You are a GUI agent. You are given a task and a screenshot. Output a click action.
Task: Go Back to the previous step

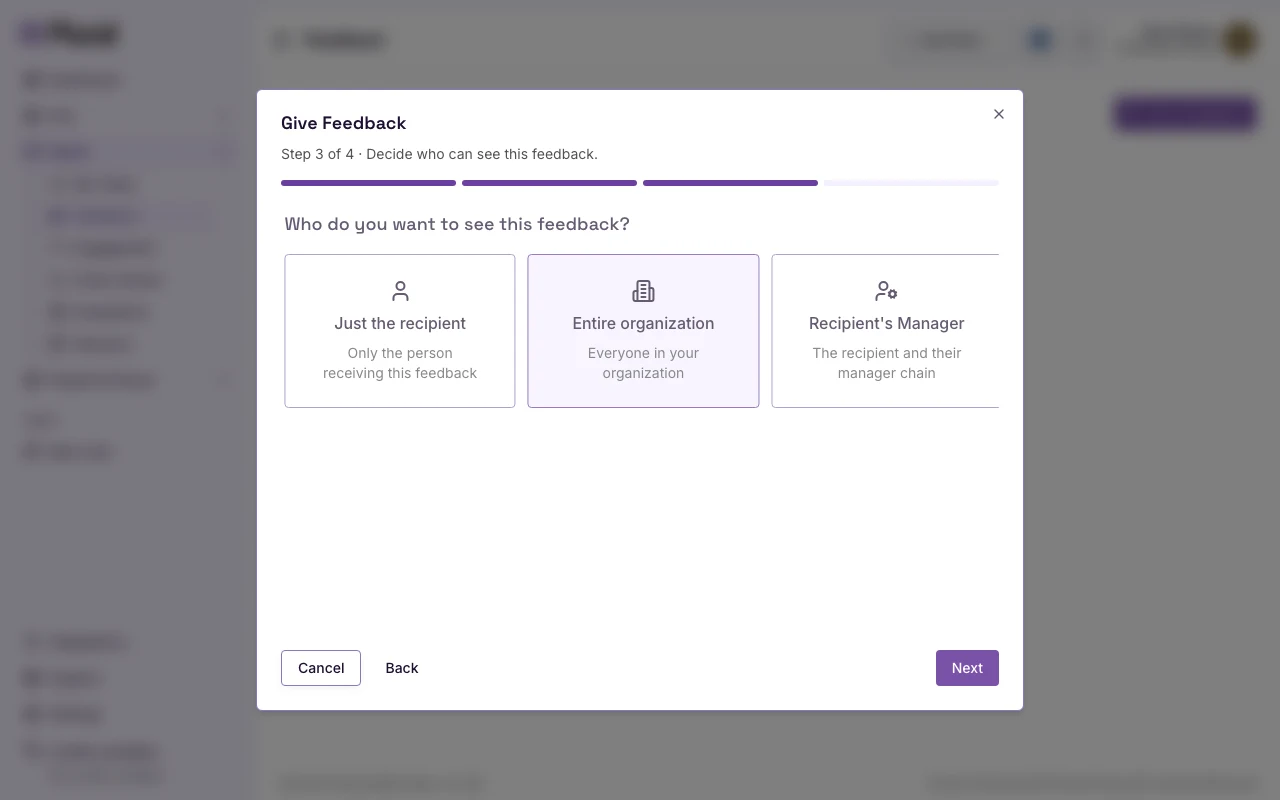(402, 668)
